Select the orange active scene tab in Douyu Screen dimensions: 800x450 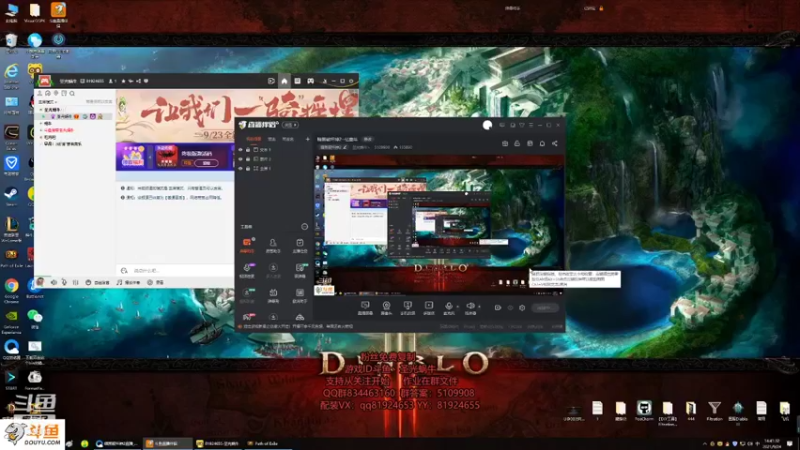tap(253, 139)
